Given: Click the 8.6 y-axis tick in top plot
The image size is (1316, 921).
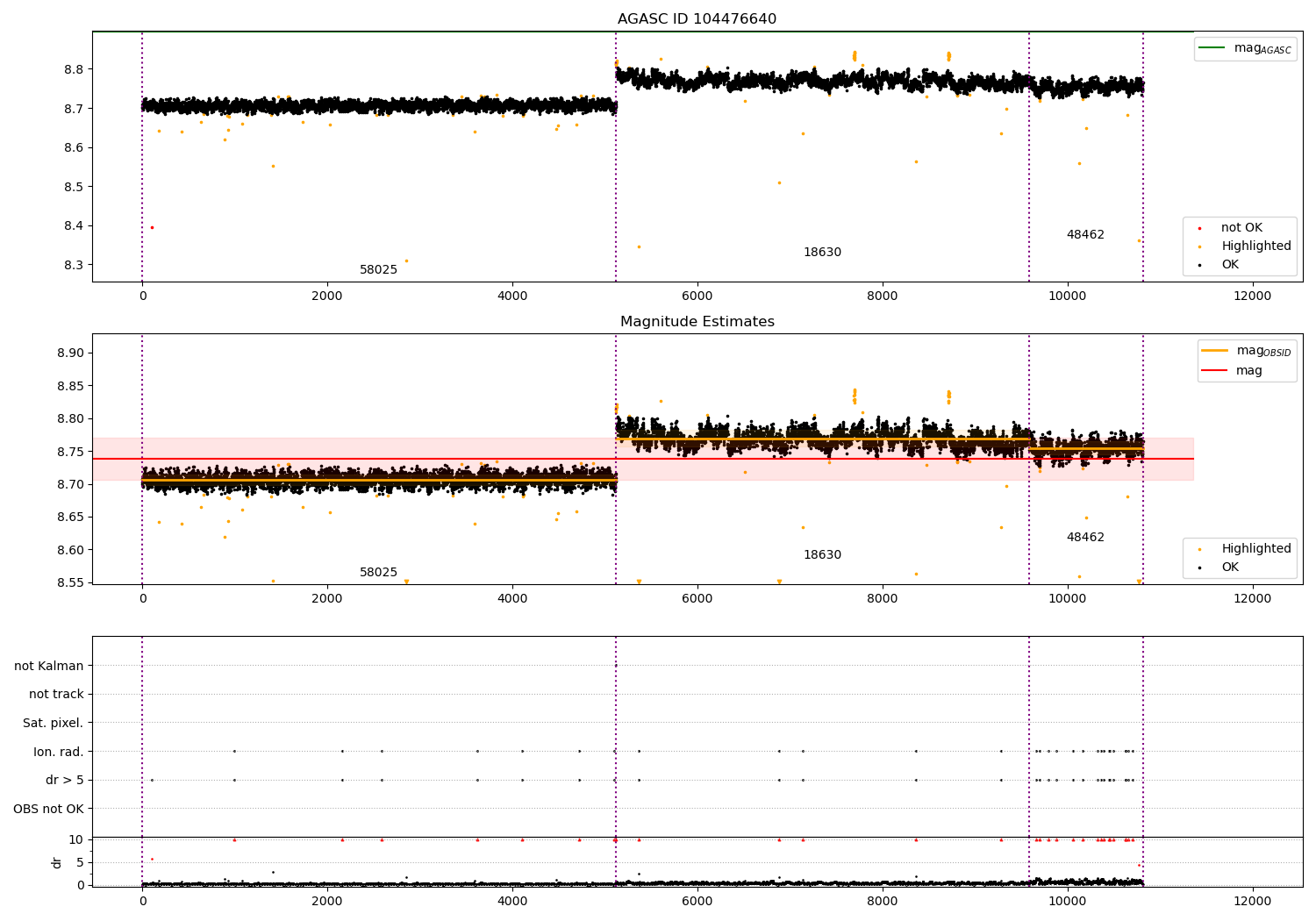Looking at the screenshot, I should click(x=74, y=147).
